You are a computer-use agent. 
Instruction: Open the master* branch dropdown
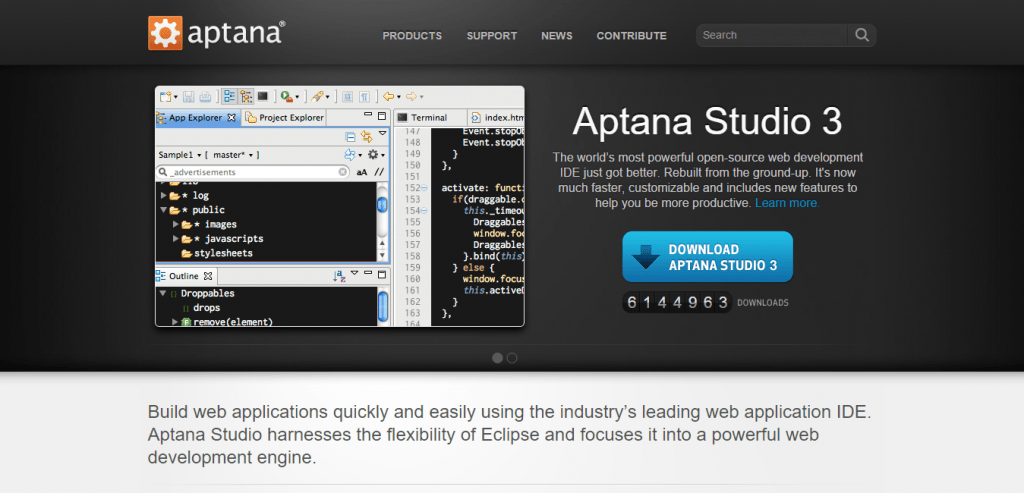coord(232,155)
